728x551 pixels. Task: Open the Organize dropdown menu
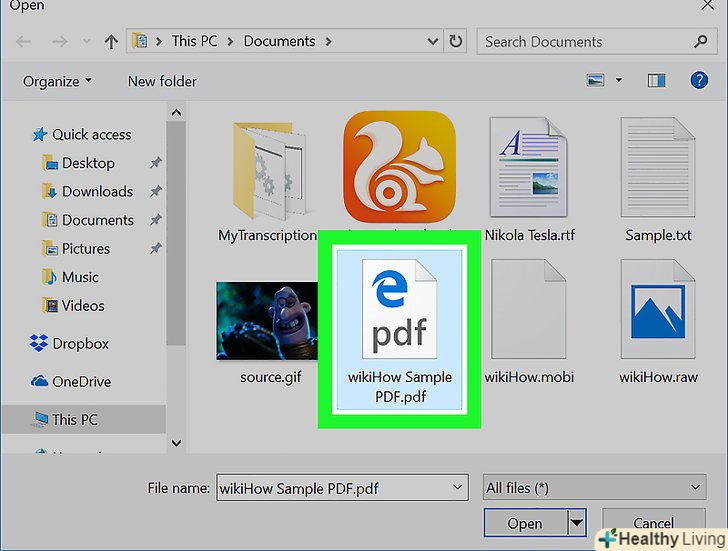coord(58,81)
